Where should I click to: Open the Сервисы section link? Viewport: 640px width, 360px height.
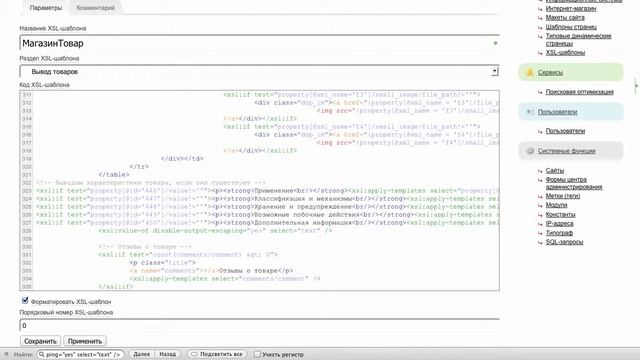click(550, 72)
